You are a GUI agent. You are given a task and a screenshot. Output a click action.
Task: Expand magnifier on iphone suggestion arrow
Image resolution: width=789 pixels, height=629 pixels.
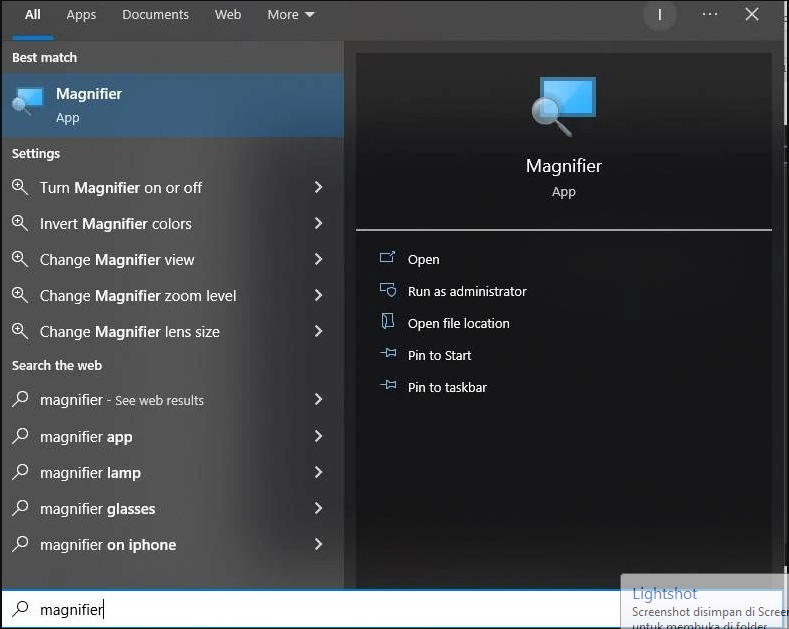[318, 544]
